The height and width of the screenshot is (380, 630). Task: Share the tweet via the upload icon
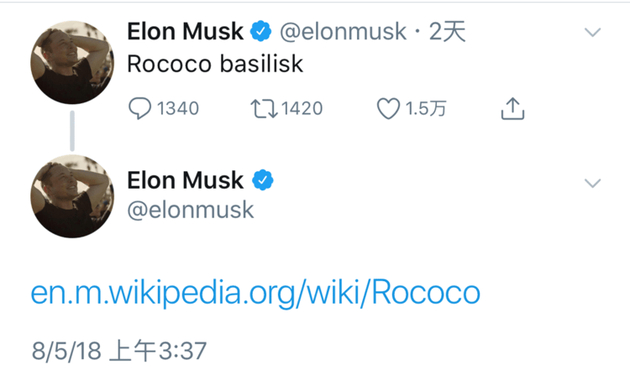tap(513, 108)
